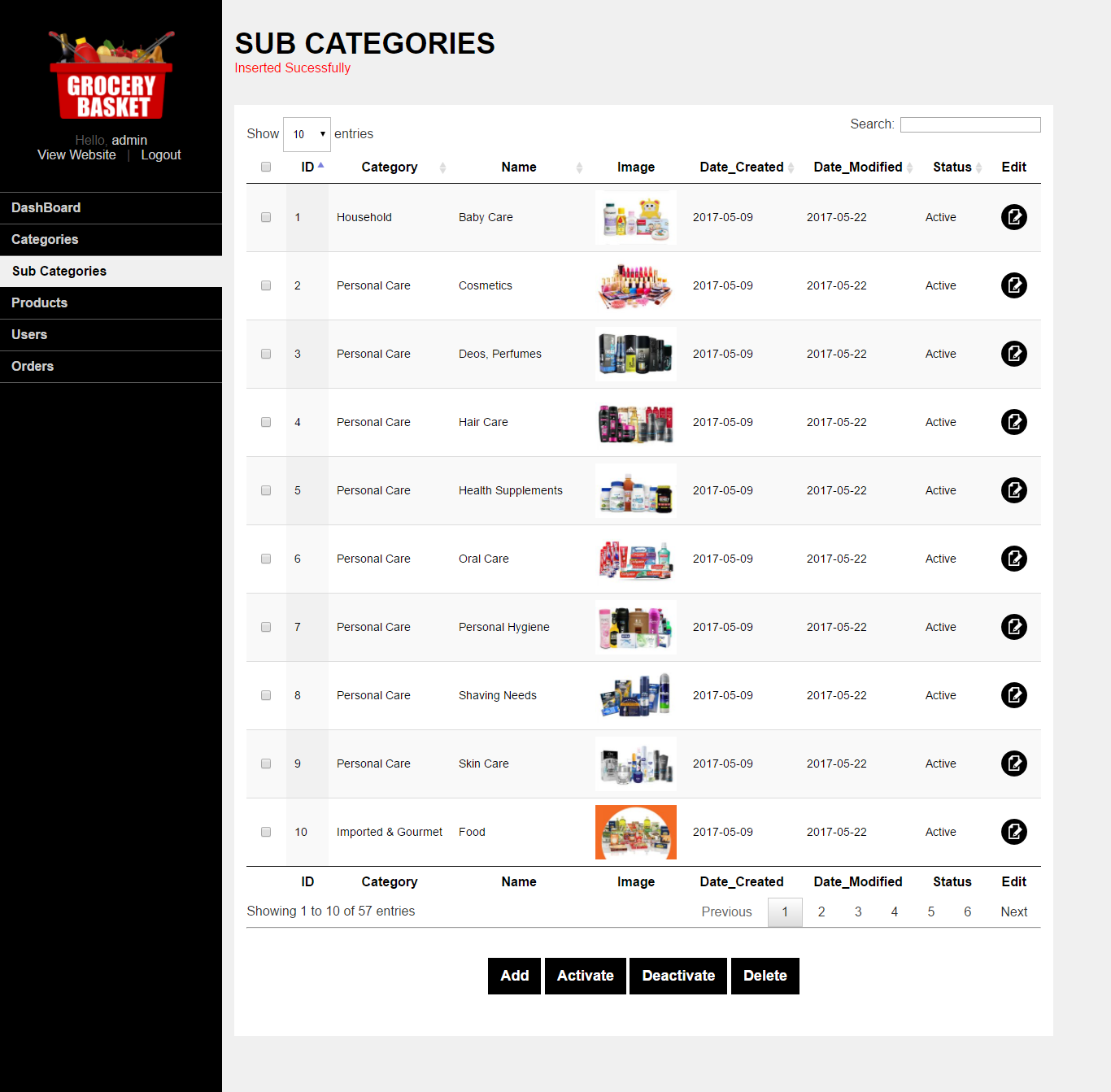Click the Search input field

click(970, 124)
